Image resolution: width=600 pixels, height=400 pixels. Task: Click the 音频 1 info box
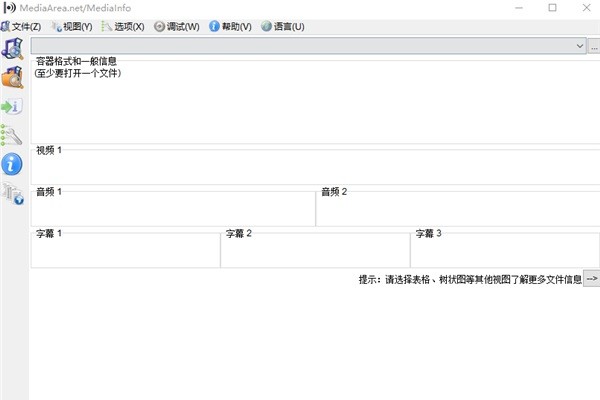pos(173,208)
